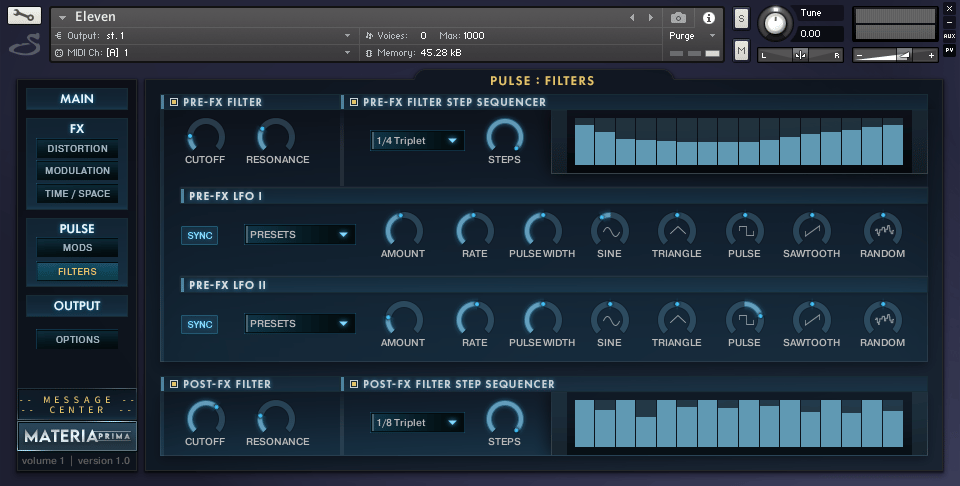This screenshot has height=486, width=960.
Task: Click LFO I Sine waveform knob
Action: (x=609, y=231)
